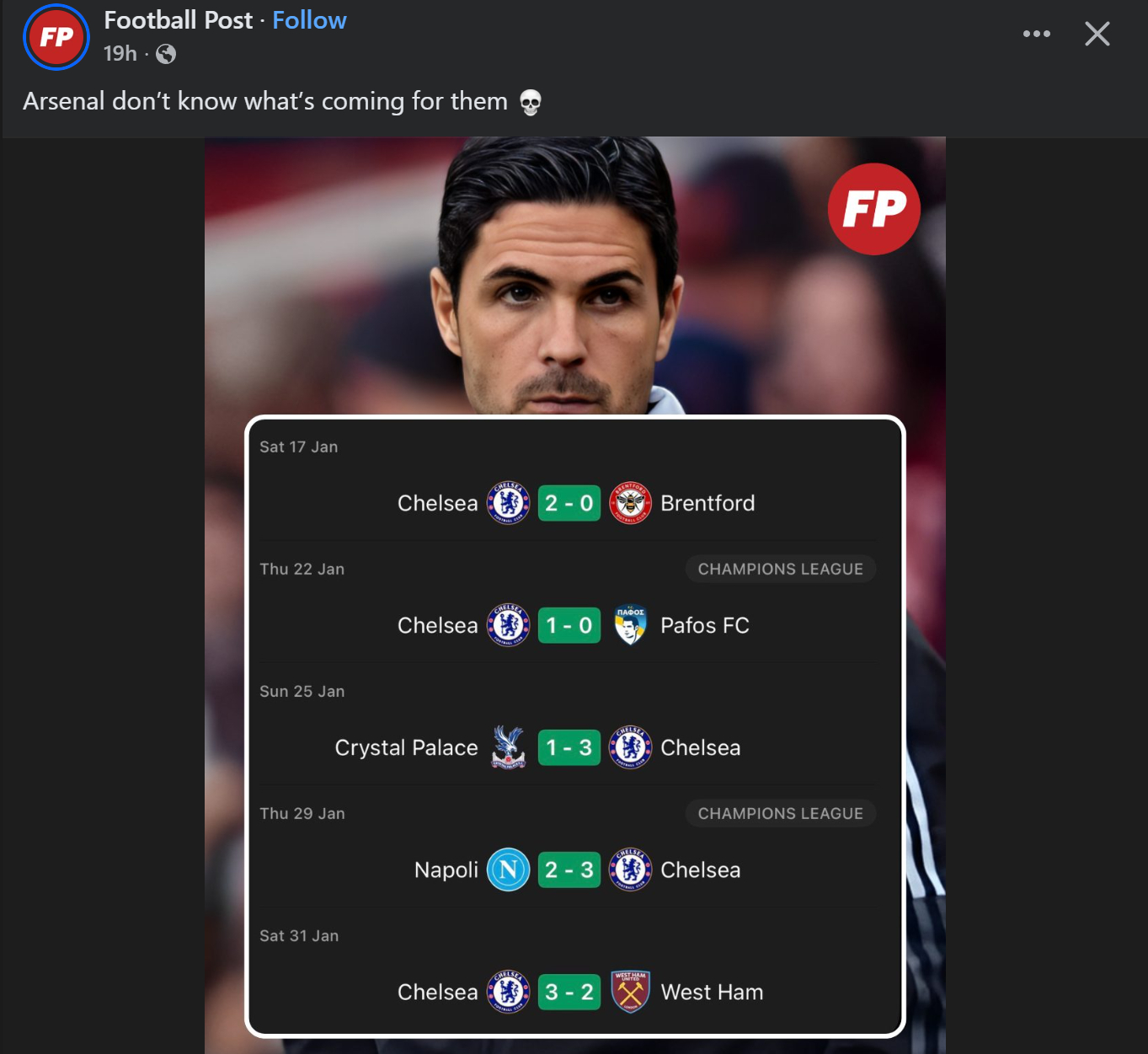
Task: Click the West Ham crest
Action: [x=630, y=992]
